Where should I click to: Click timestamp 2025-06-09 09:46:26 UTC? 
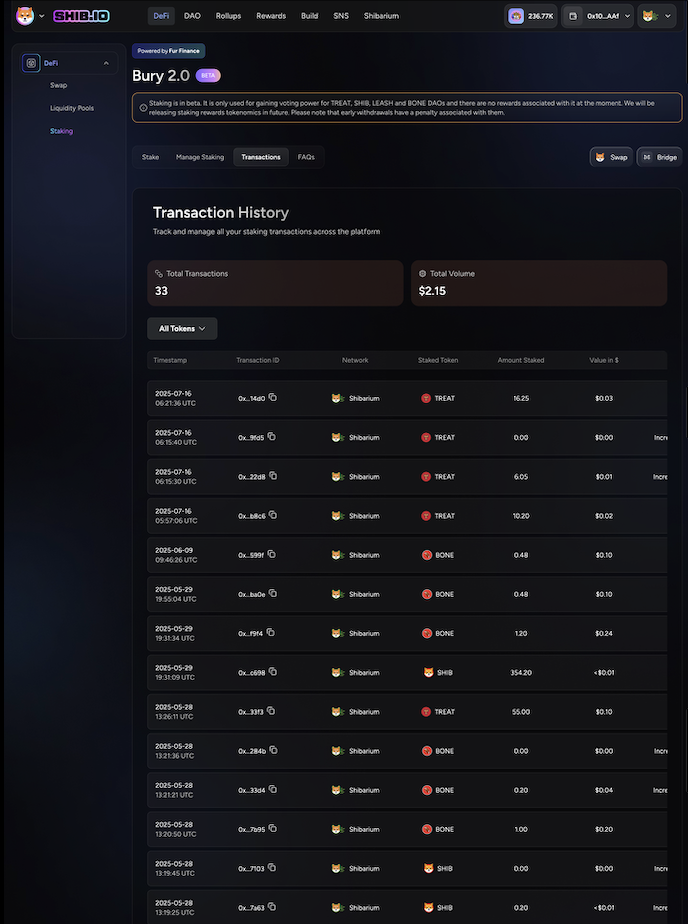[176, 555]
